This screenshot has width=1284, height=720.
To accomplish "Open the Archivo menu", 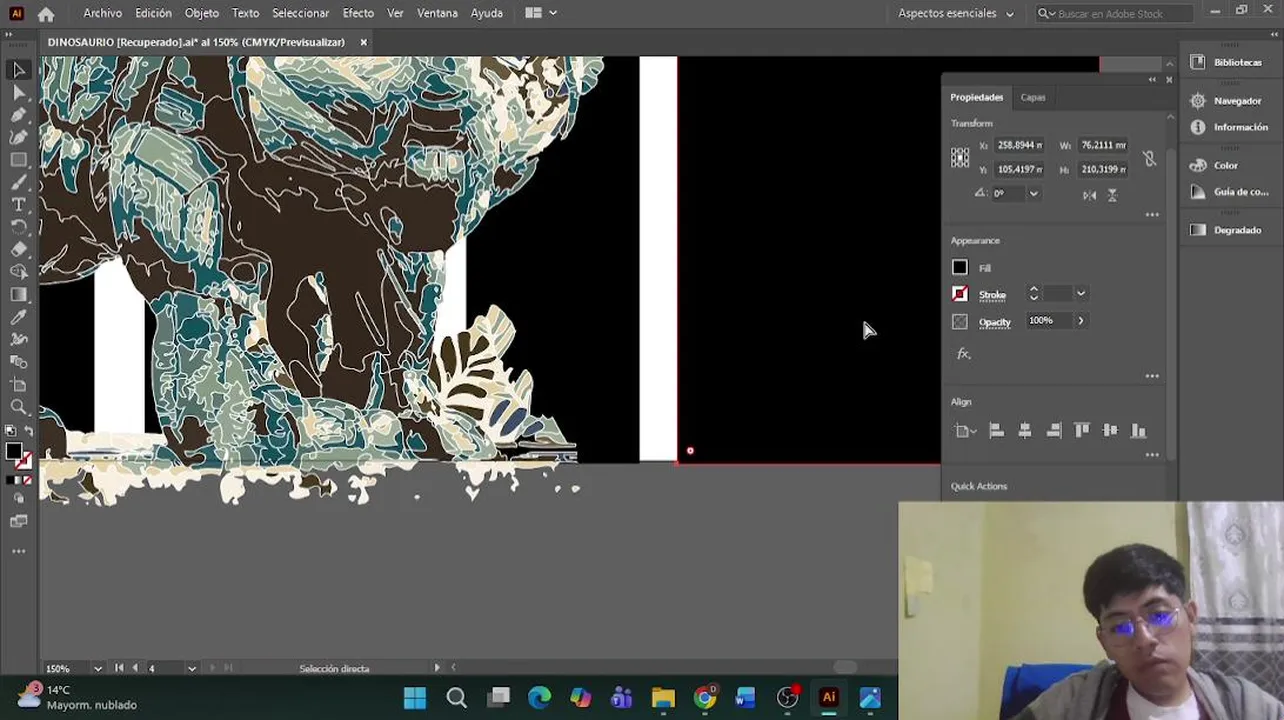I will [x=102, y=14].
